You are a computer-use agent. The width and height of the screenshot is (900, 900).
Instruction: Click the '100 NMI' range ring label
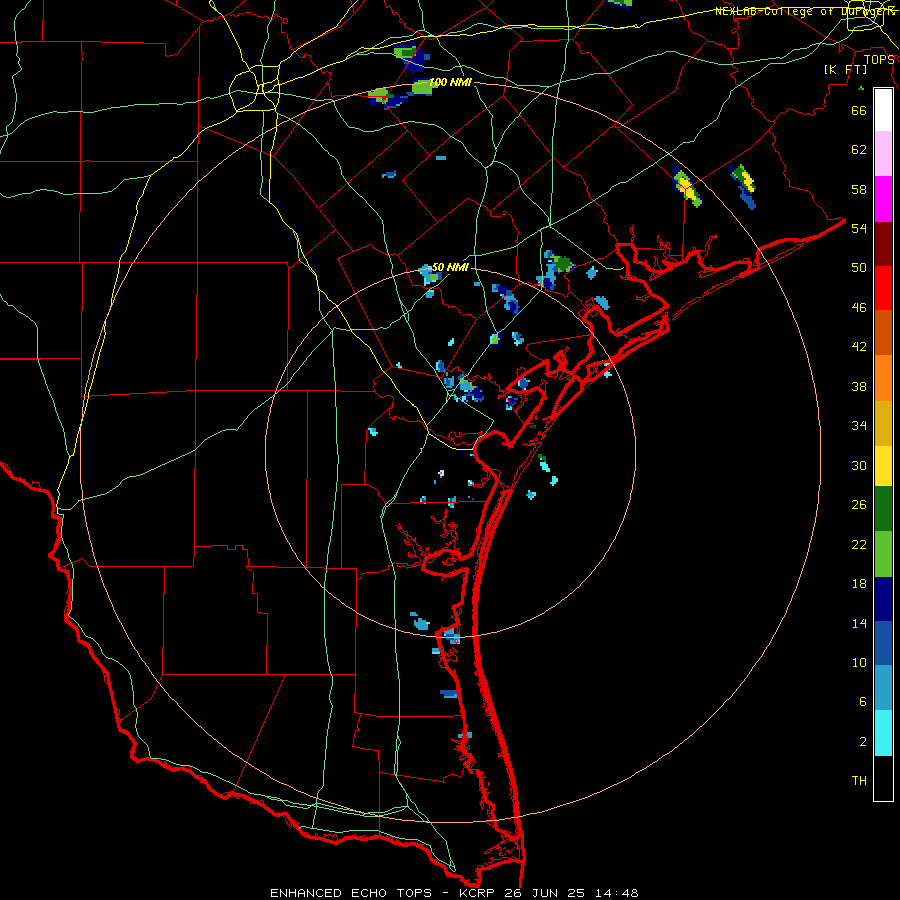pos(451,82)
